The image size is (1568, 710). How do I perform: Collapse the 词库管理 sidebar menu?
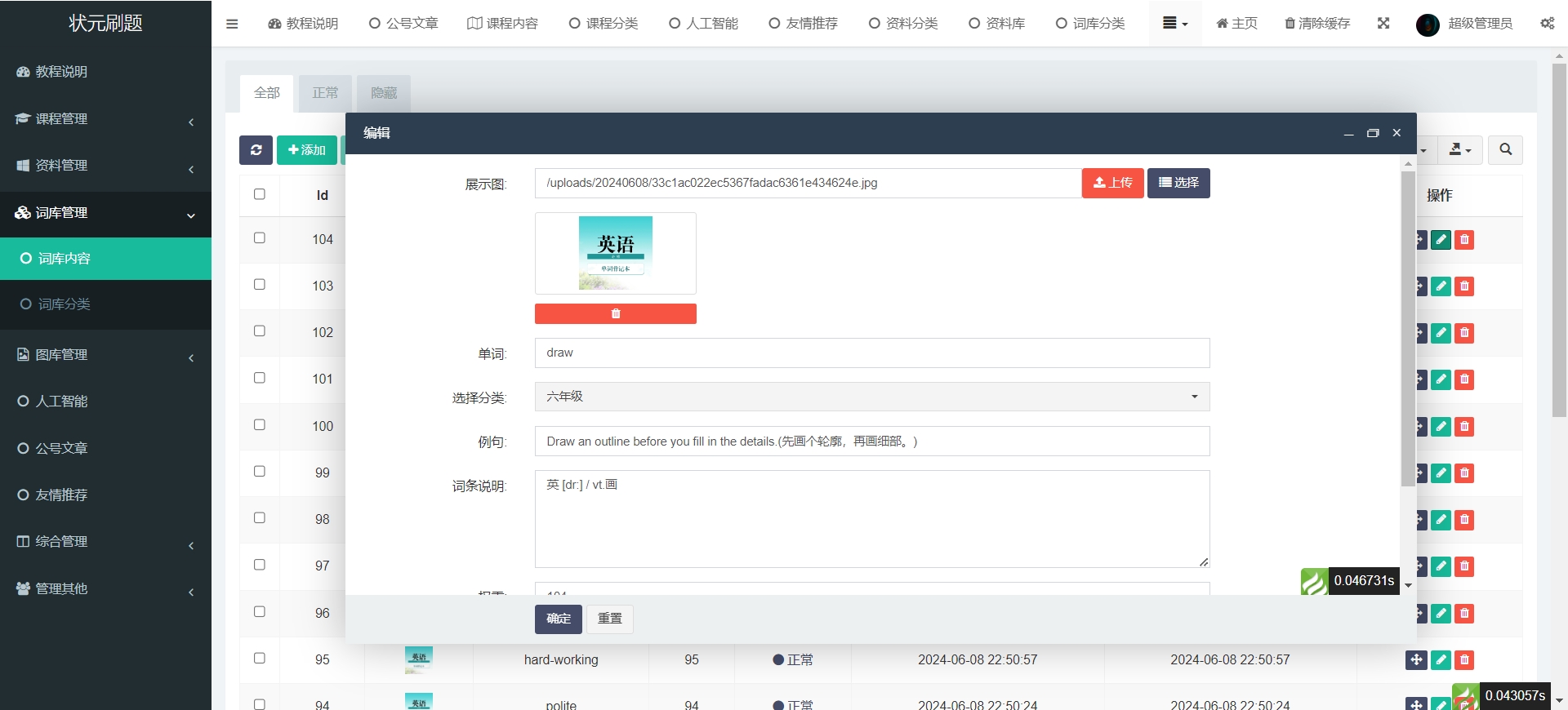tap(105, 213)
